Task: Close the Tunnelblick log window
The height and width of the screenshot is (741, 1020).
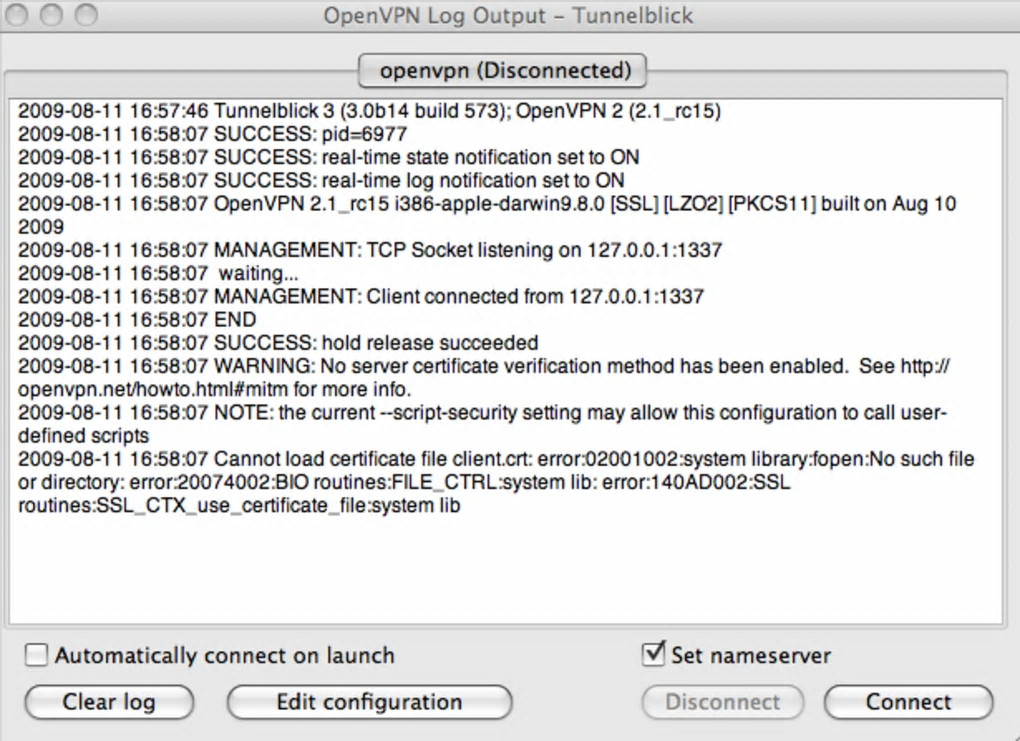Action: tap(16, 14)
